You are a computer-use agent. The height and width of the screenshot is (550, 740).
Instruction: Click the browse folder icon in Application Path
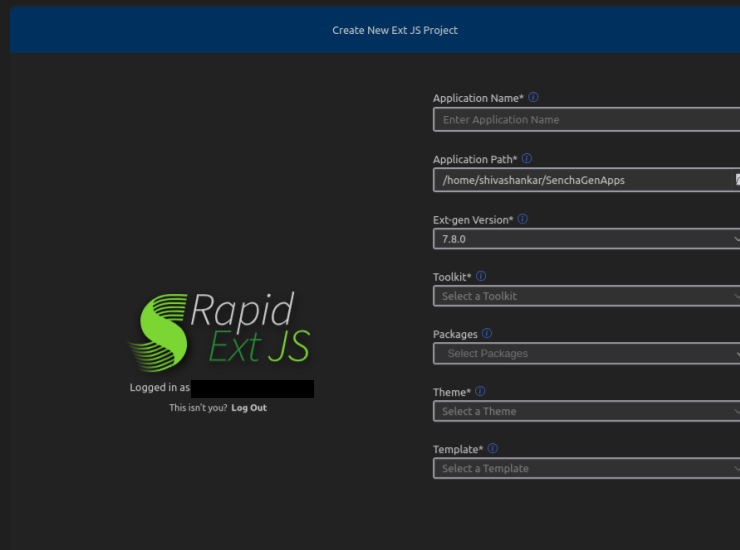(737, 180)
